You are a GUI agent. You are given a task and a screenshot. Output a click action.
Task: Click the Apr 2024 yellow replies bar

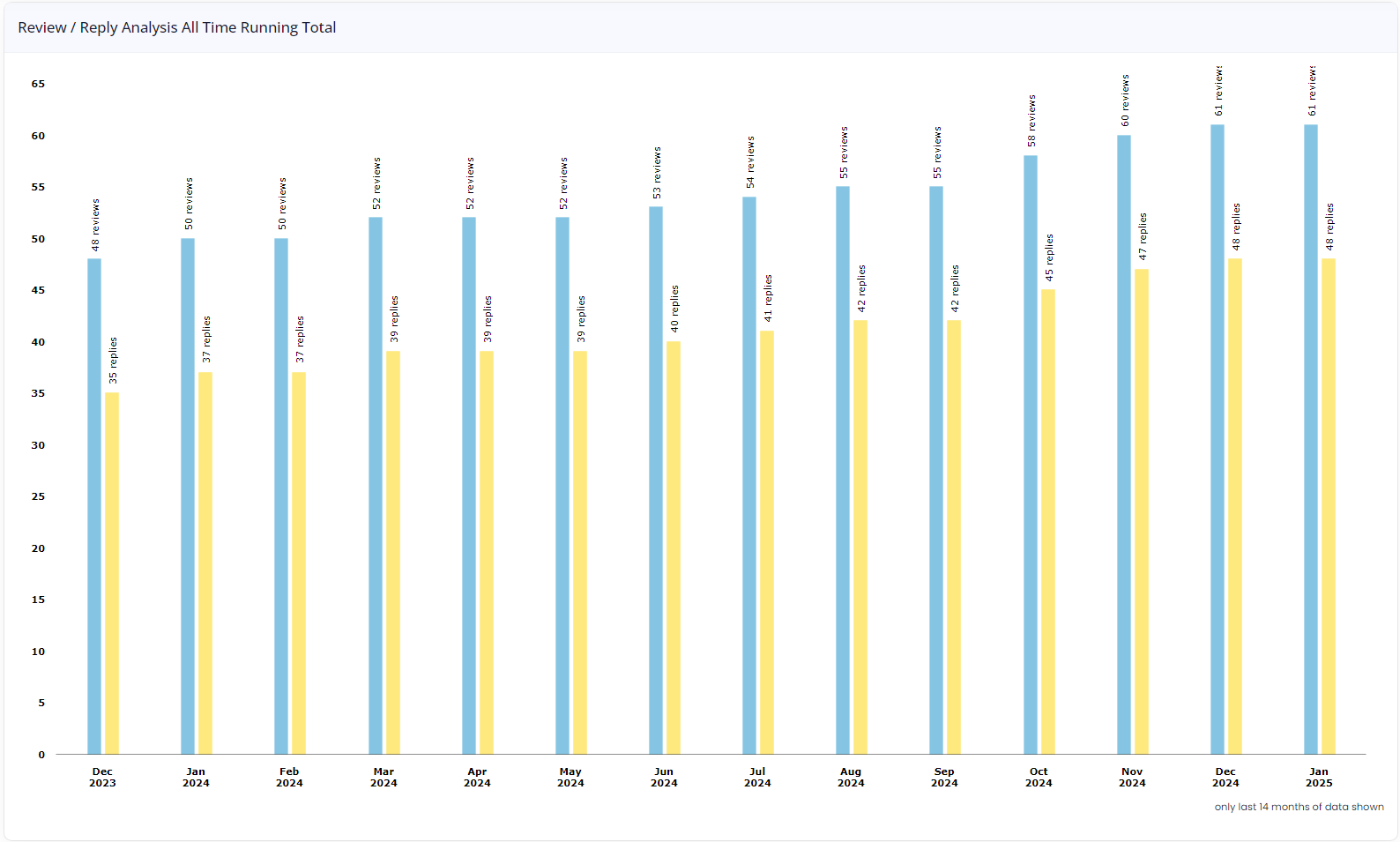click(487, 553)
